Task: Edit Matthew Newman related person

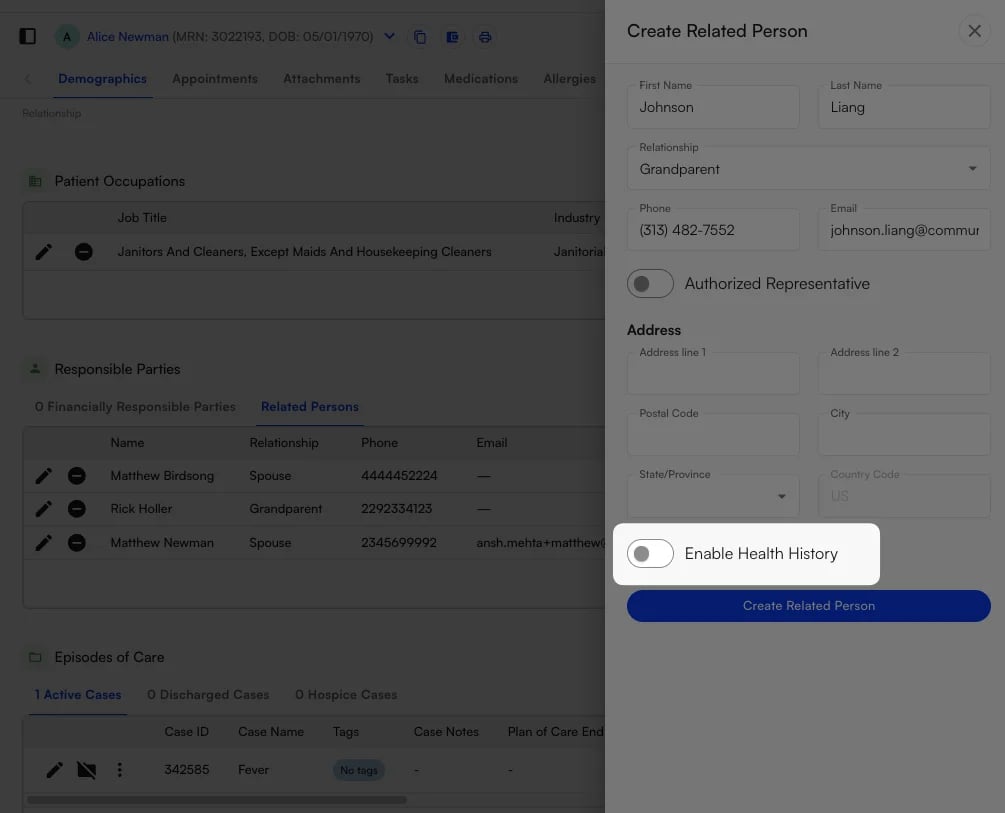Action: click(x=44, y=543)
